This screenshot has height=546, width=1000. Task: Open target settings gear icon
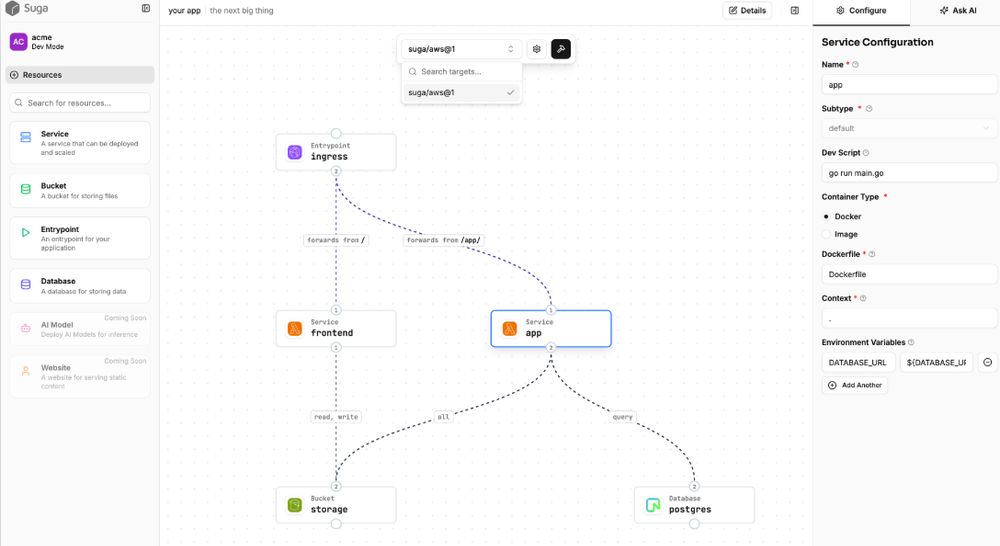coord(537,49)
